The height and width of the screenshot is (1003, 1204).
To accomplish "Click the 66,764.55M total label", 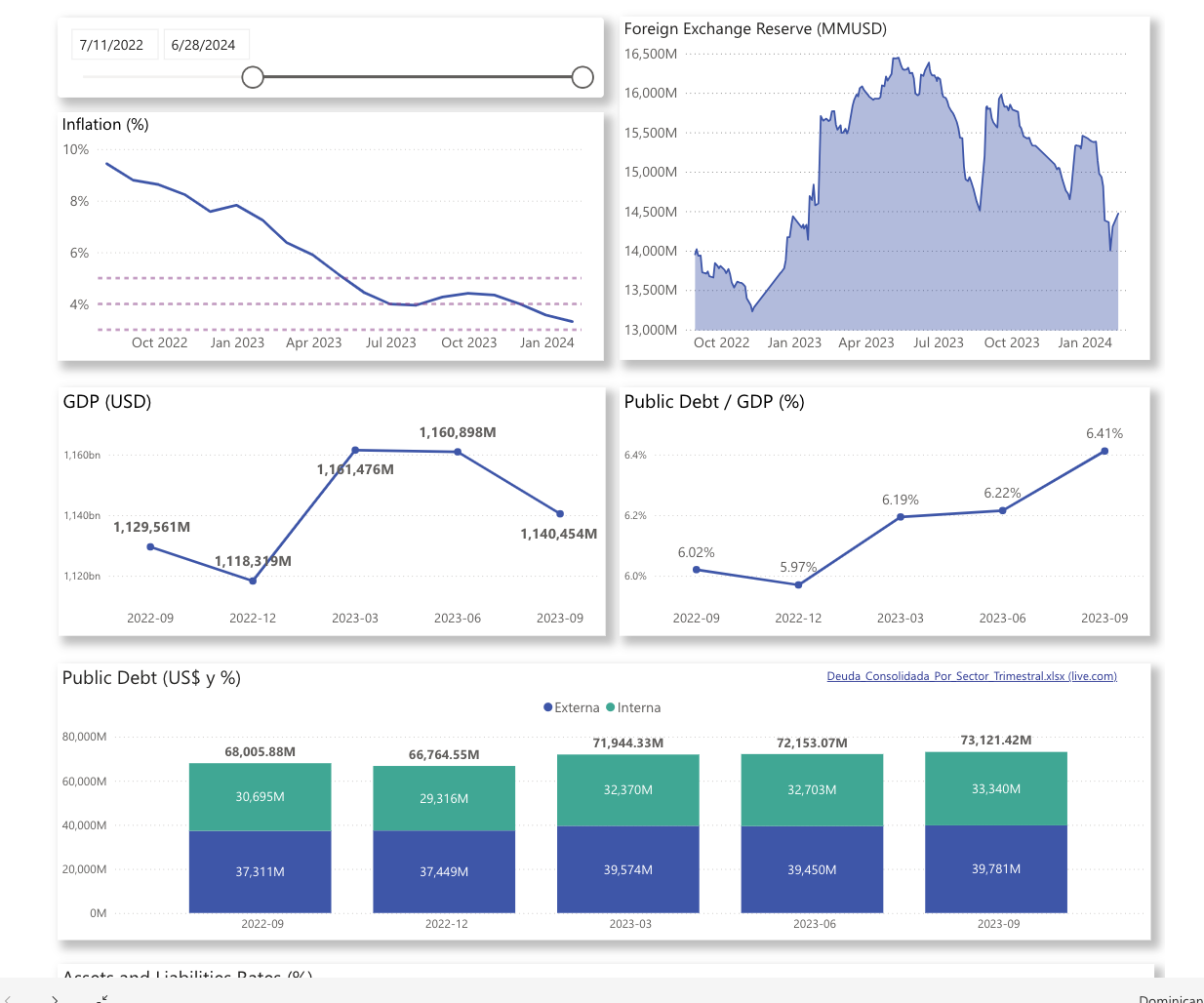I will tap(444, 755).
